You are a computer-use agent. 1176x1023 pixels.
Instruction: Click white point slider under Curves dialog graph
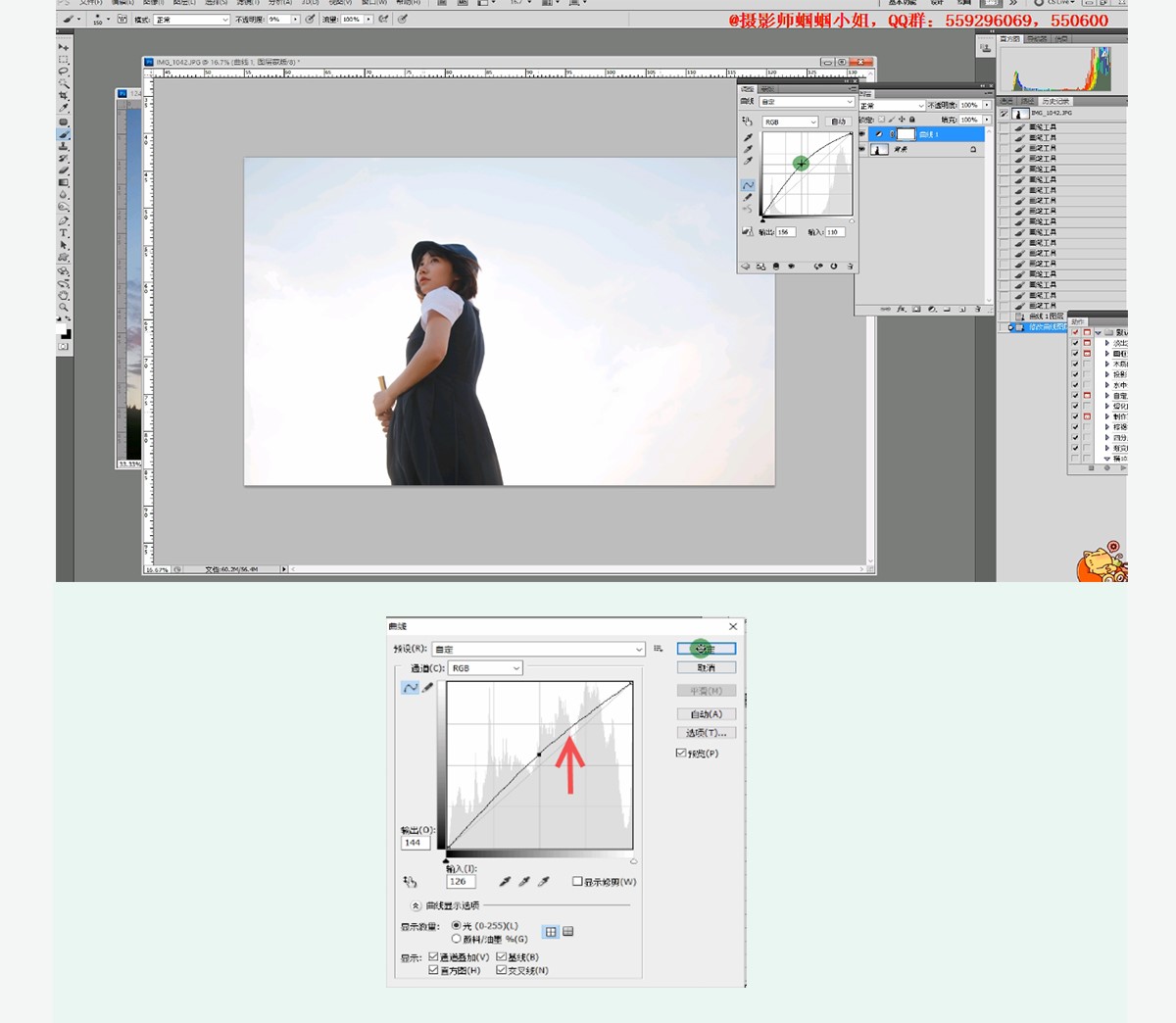634,861
